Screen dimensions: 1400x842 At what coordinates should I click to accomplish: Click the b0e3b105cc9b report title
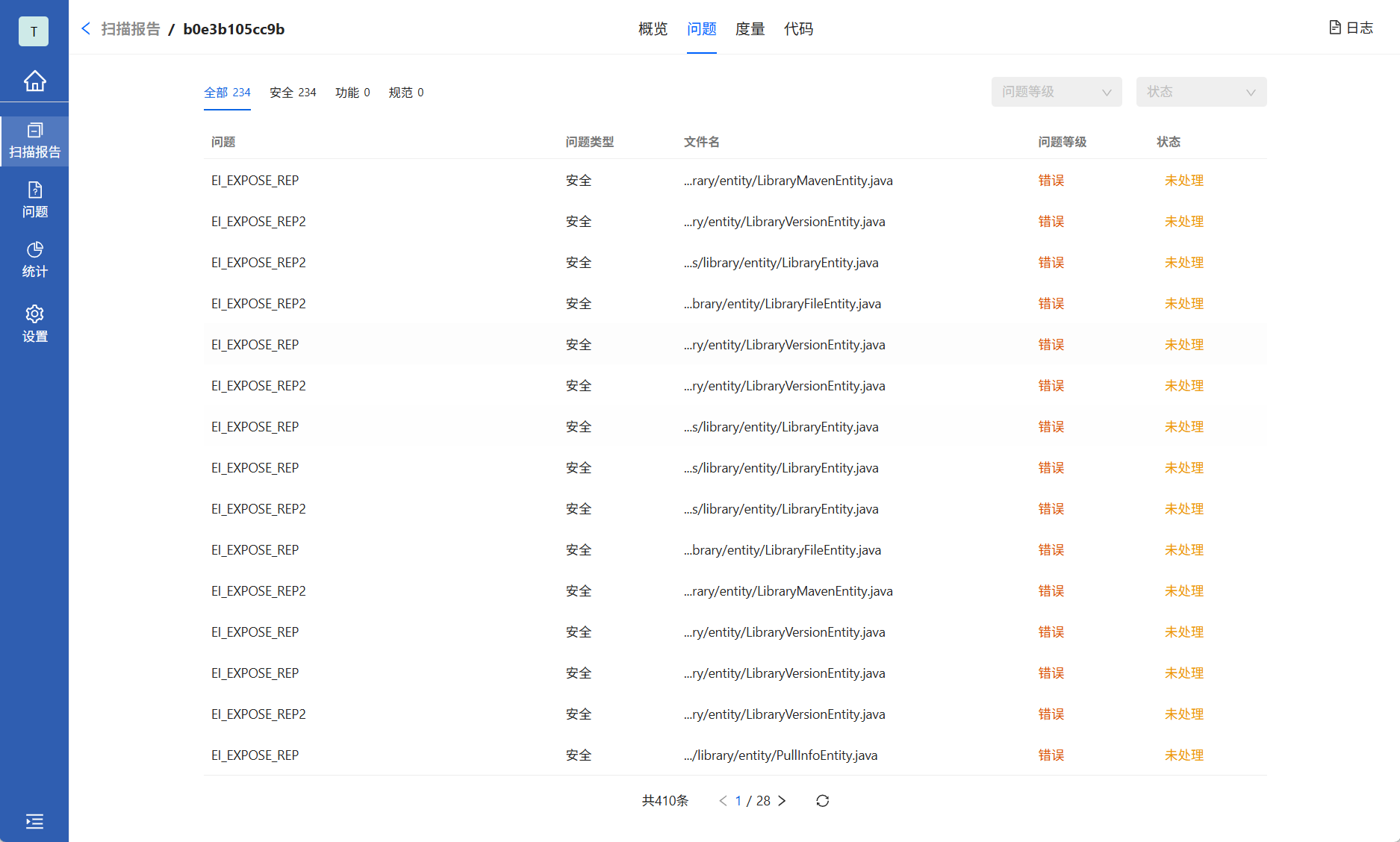click(234, 28)
